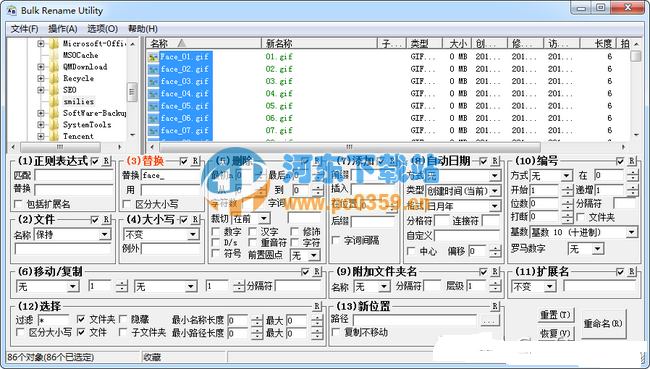Open the 类型 创建时间(当前) dropdown
Viewport: 650px width, 369px height.
pyautogui.click(x=495, y=191)
